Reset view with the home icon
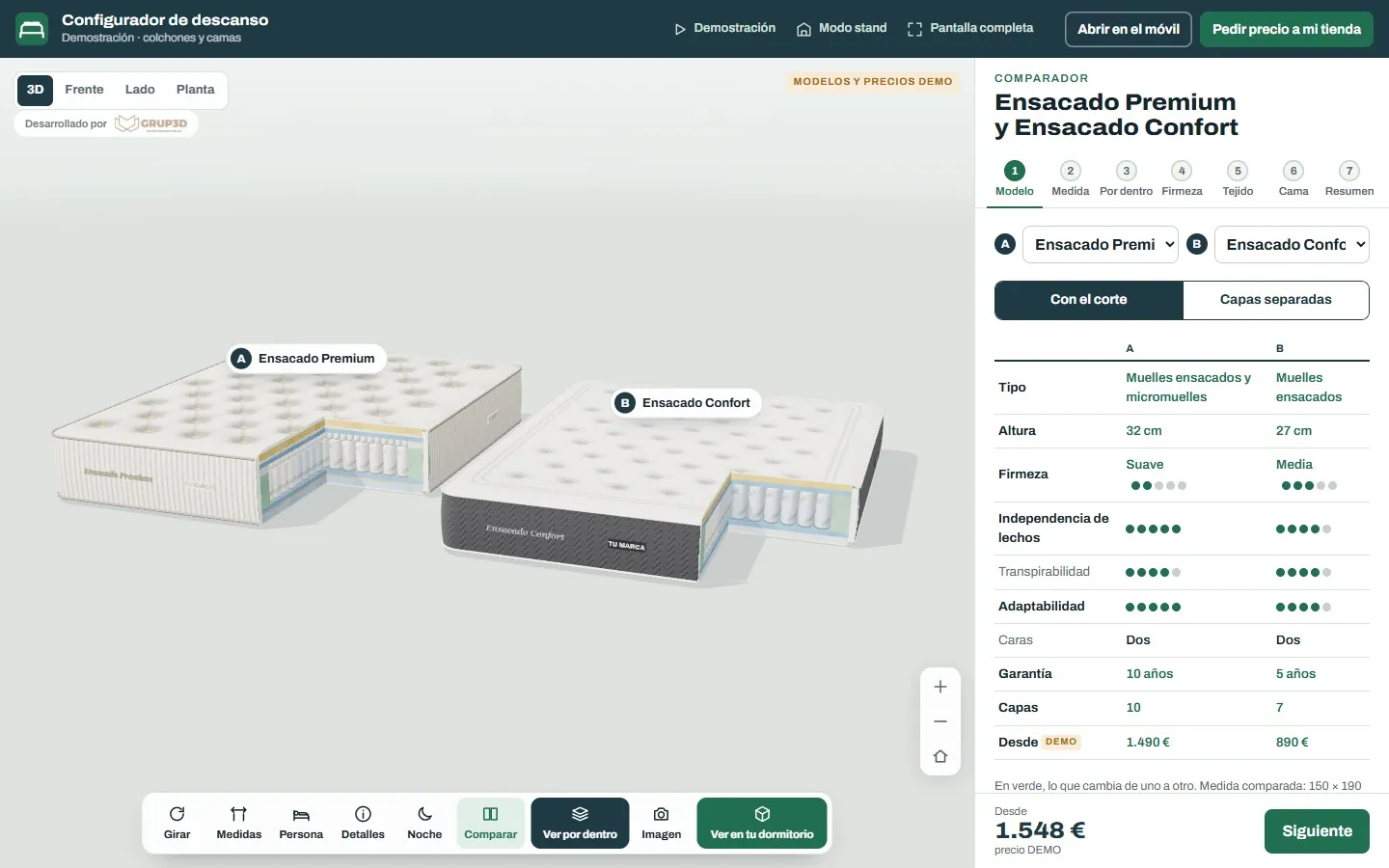Image resolution: width=1389 pixels, height=868 pixels. 940,756
